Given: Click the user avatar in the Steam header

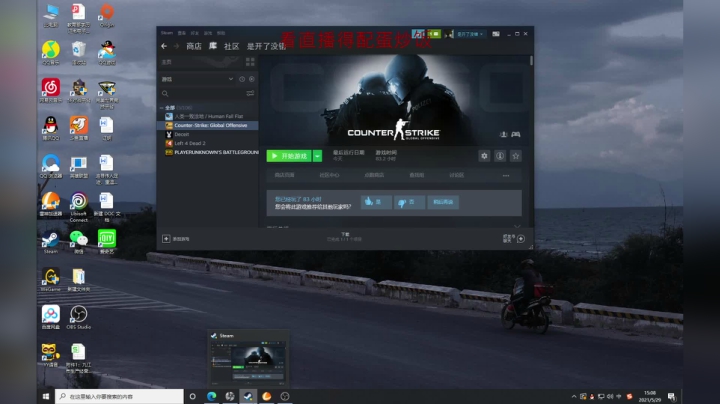Looking at the screenshot, I should (x=449, y=34).
